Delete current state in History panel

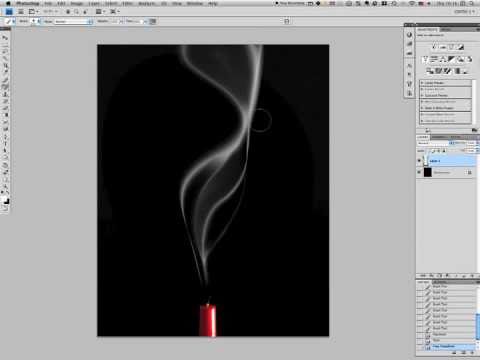coord(472,353)
